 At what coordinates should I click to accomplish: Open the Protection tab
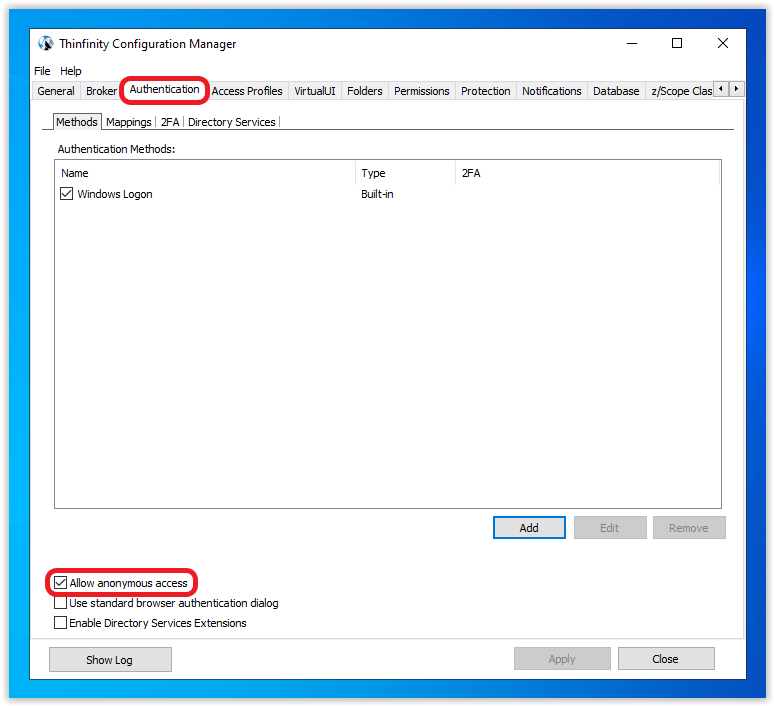coord(485,91)
